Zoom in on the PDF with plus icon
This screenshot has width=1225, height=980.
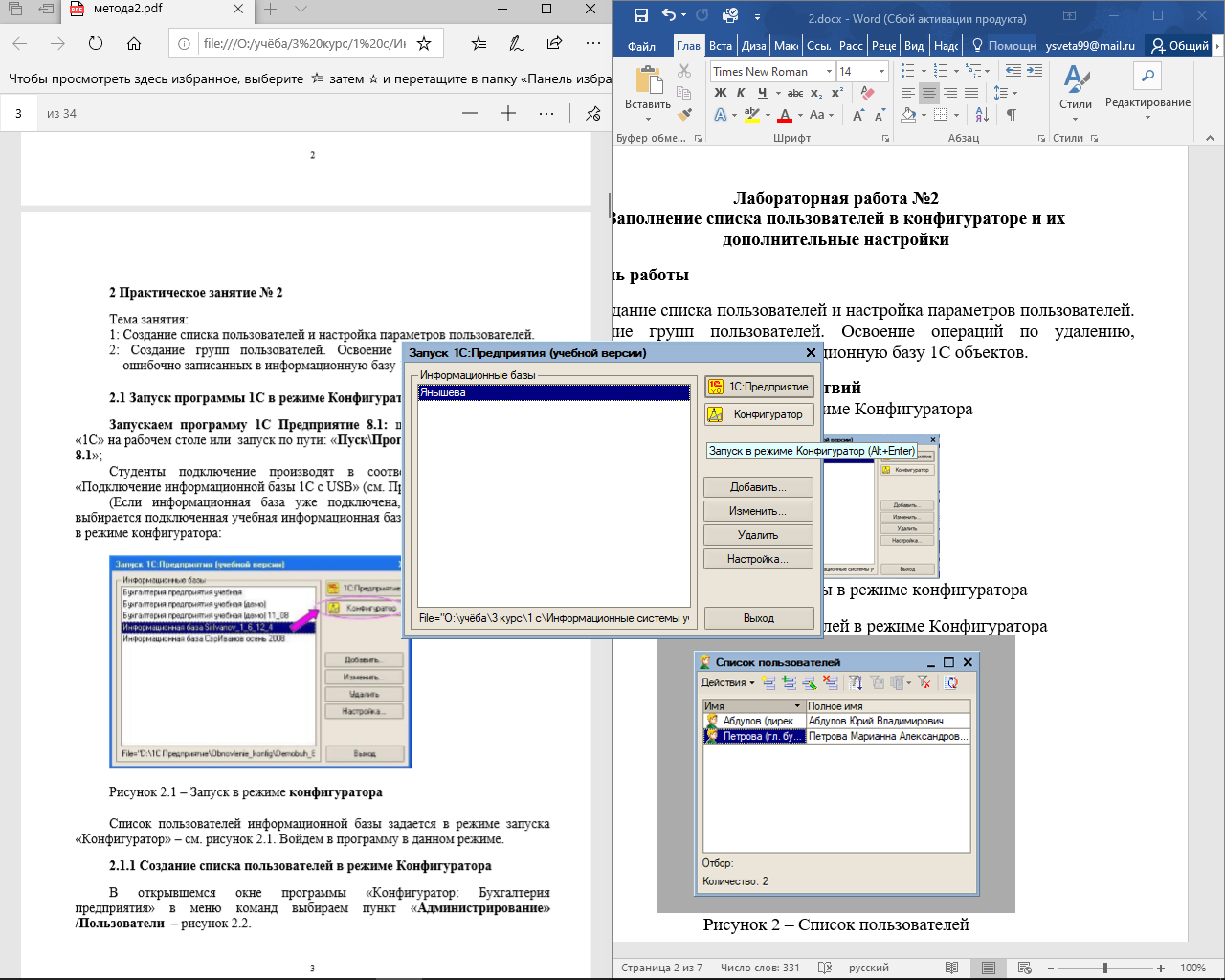coord(508,113)
